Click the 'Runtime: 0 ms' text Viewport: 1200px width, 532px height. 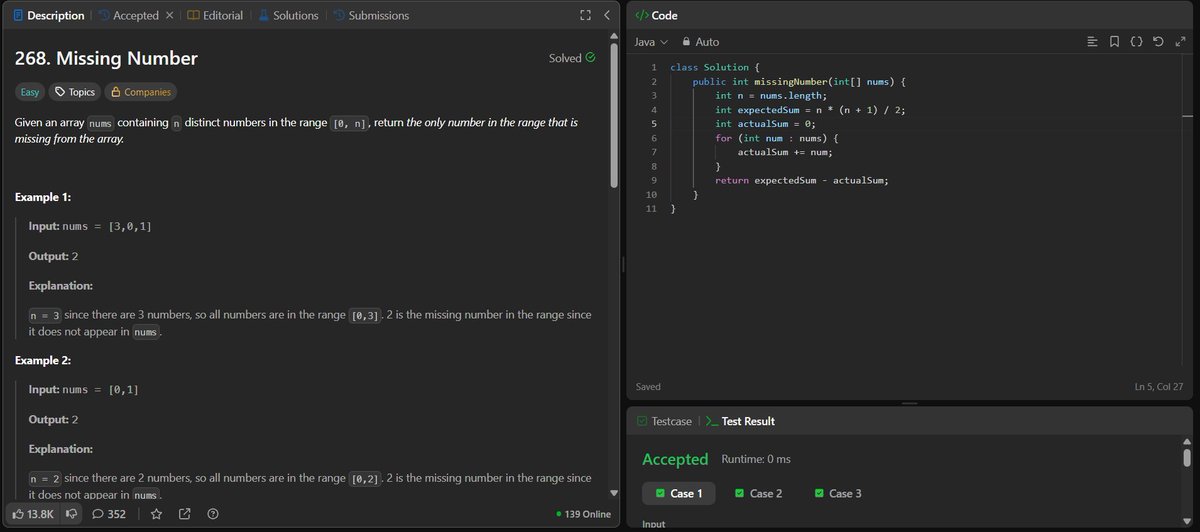[x=756, y=459]
